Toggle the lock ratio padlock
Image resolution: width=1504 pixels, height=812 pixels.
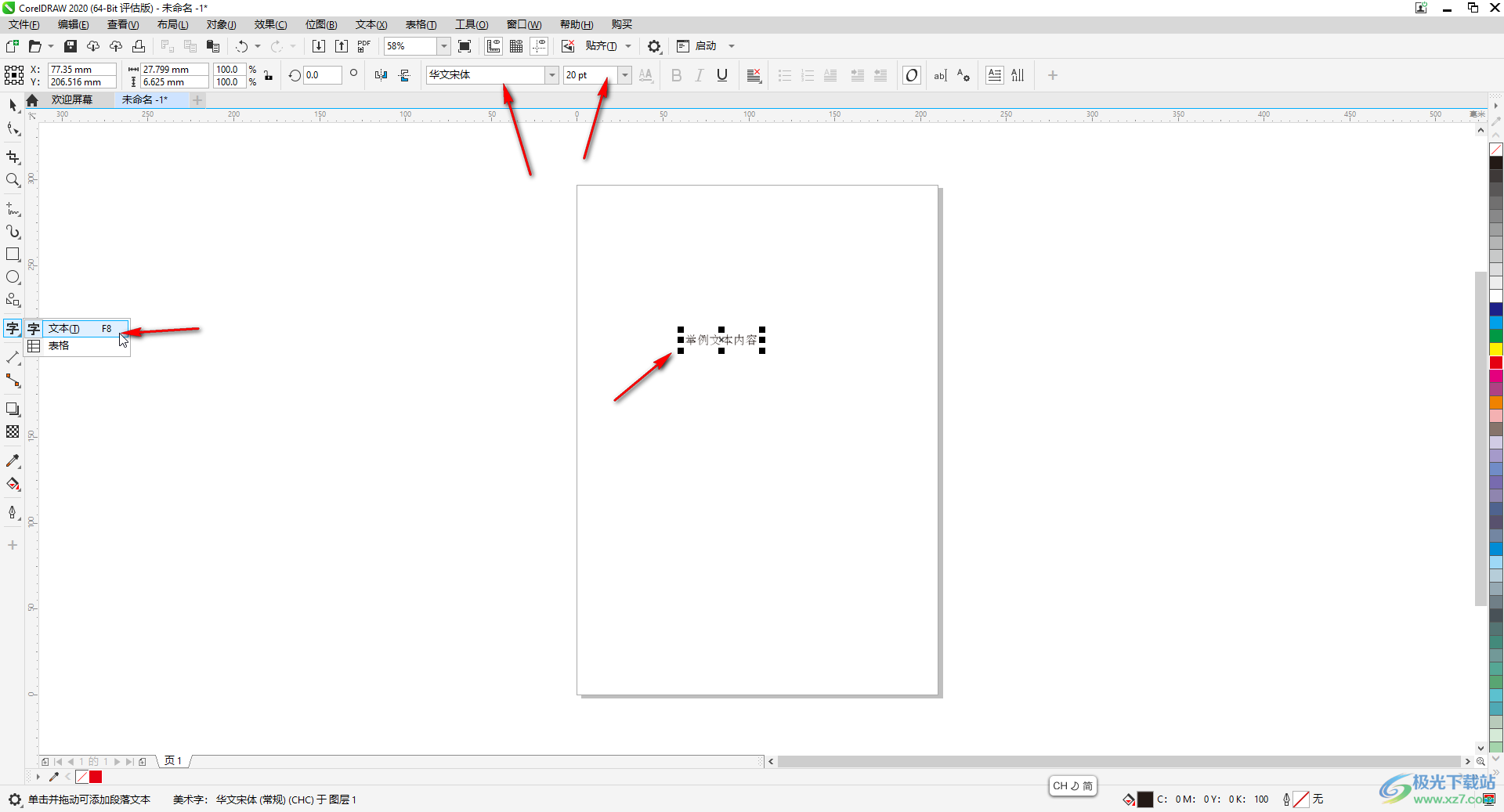pos(269,75)
